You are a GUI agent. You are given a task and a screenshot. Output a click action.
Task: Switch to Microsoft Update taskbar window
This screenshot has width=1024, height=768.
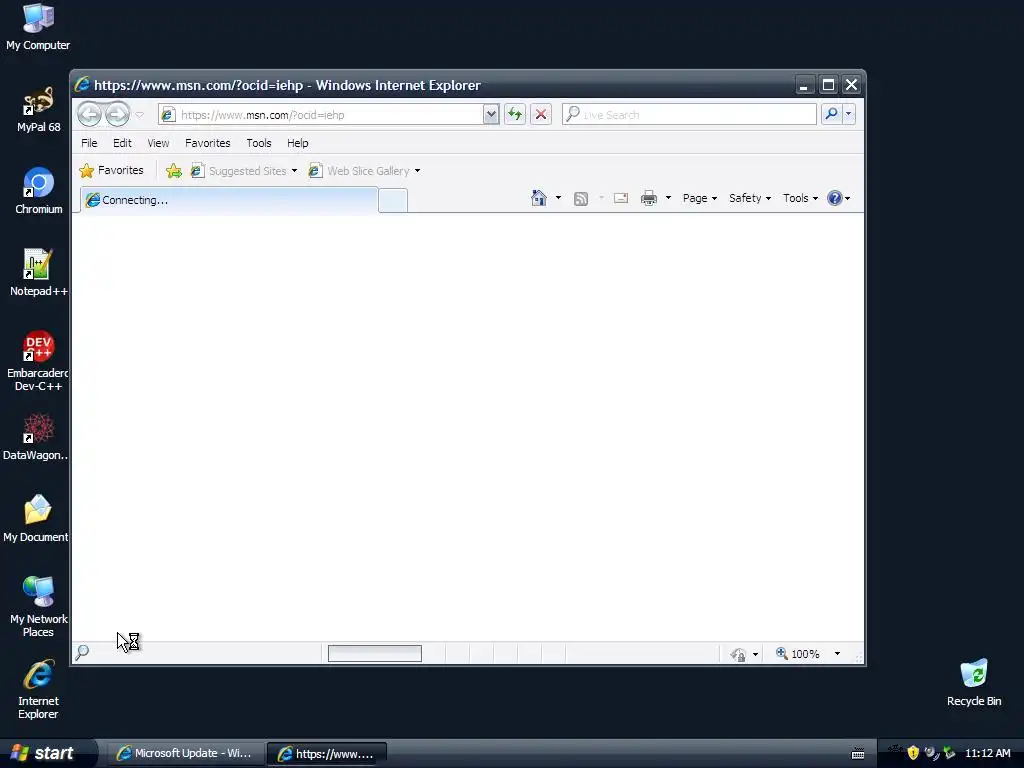[185, 754]
